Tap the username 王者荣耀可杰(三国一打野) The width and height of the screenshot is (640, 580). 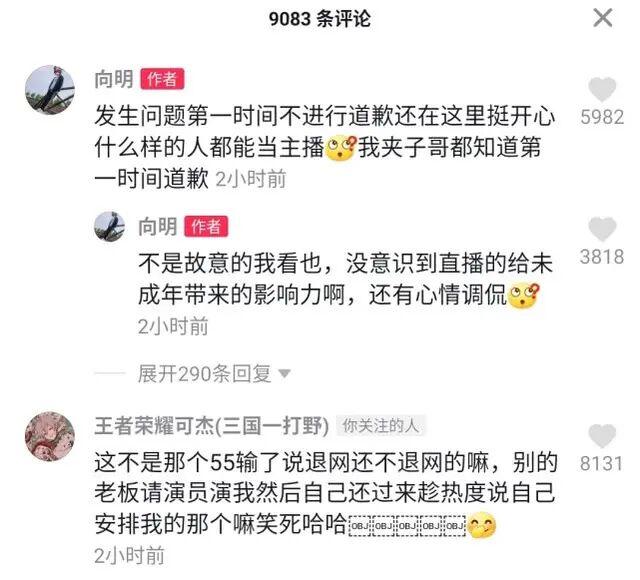(x=211, y=426)
